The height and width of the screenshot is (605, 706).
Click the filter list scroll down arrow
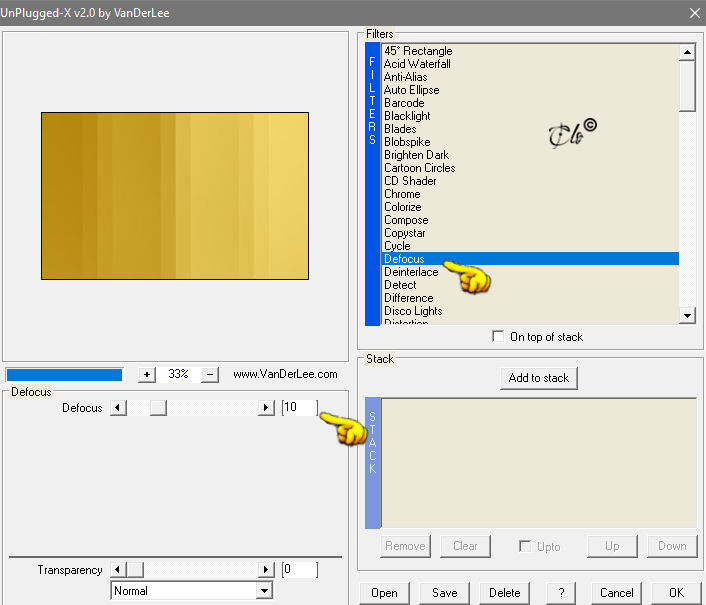687,316
